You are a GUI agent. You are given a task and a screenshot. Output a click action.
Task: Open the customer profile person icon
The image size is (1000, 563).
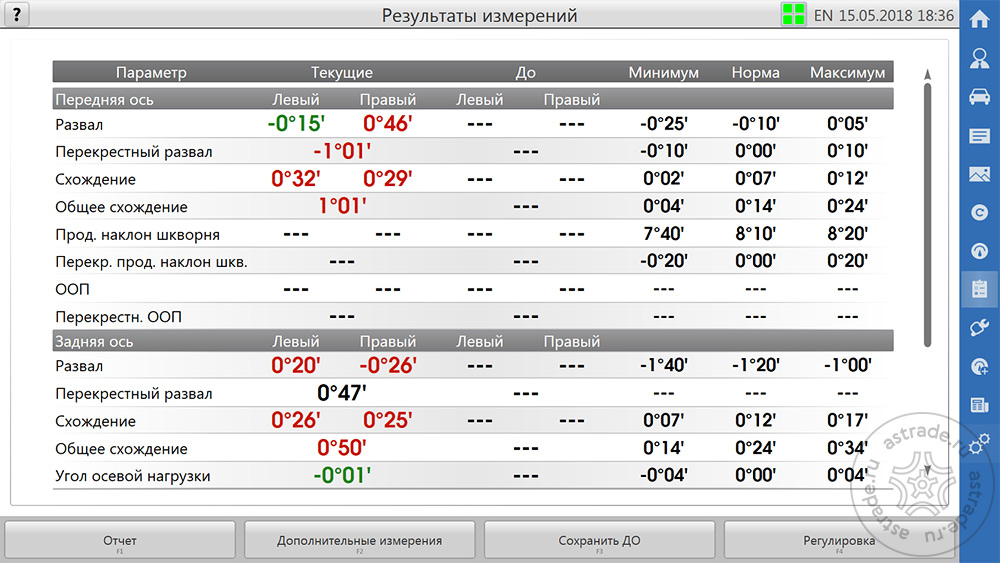pos(980,58)
